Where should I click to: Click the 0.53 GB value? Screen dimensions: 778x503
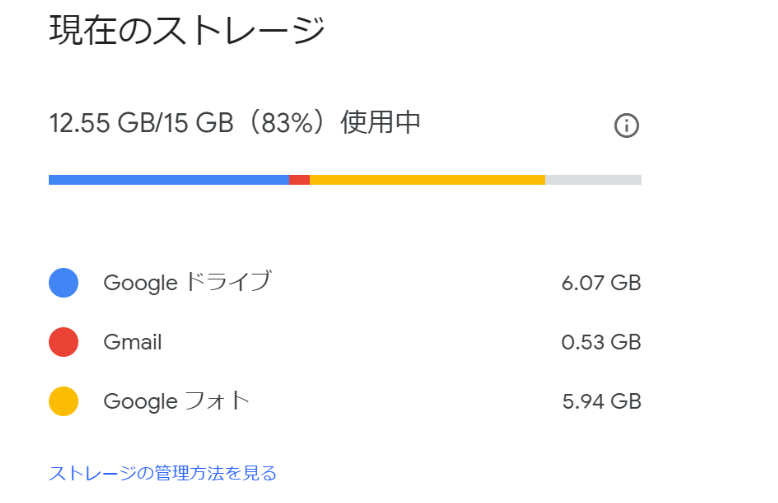tap(601, 342)
